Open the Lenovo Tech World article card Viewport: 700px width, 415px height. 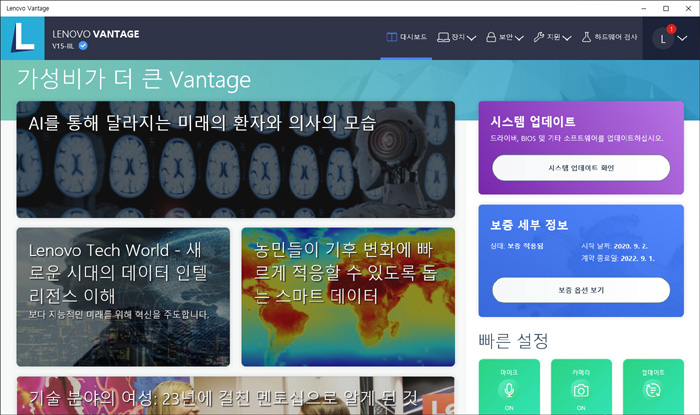123,297
